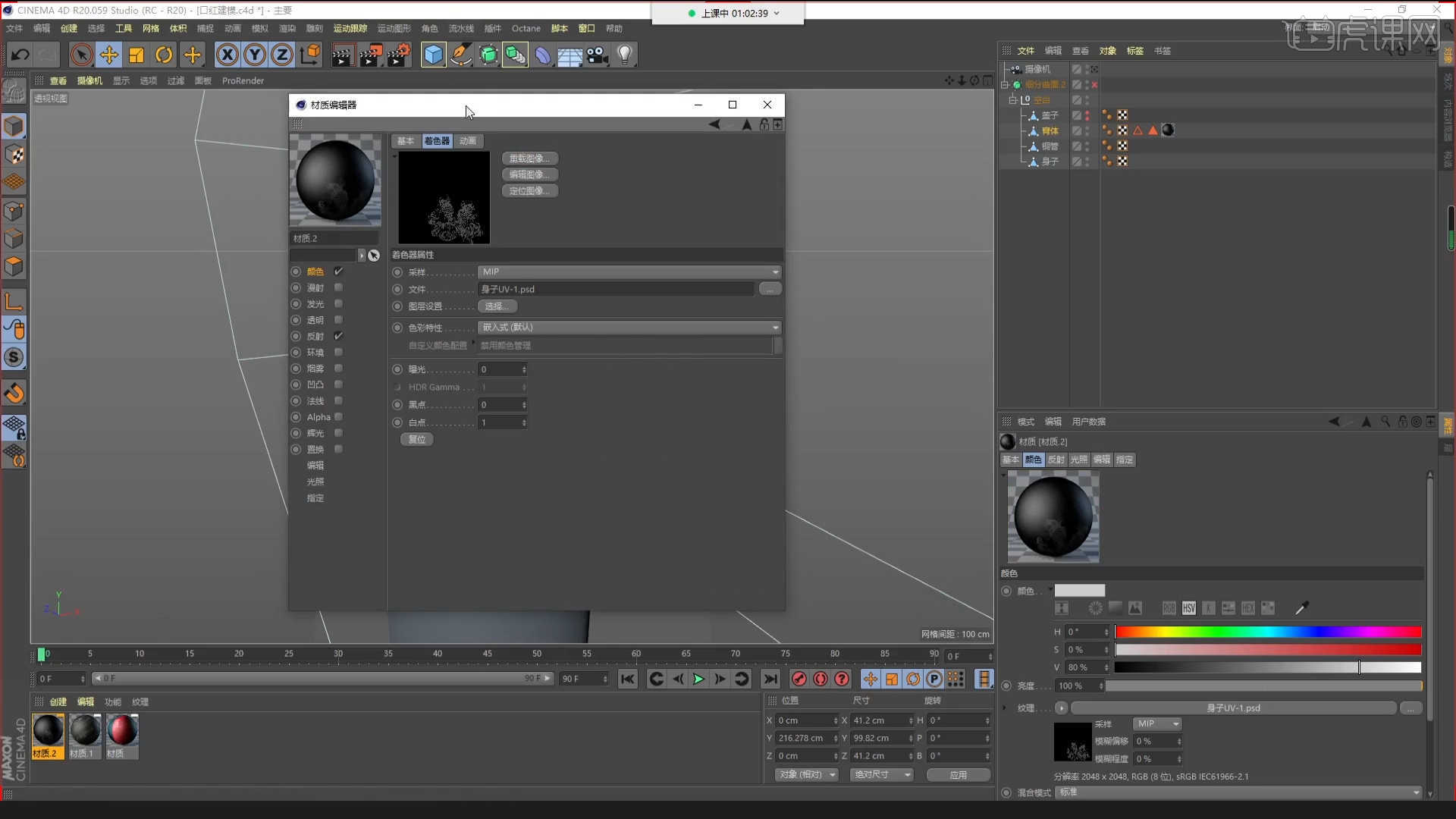Select the Rotate tool
The image size is (1456, 819).
164,55
